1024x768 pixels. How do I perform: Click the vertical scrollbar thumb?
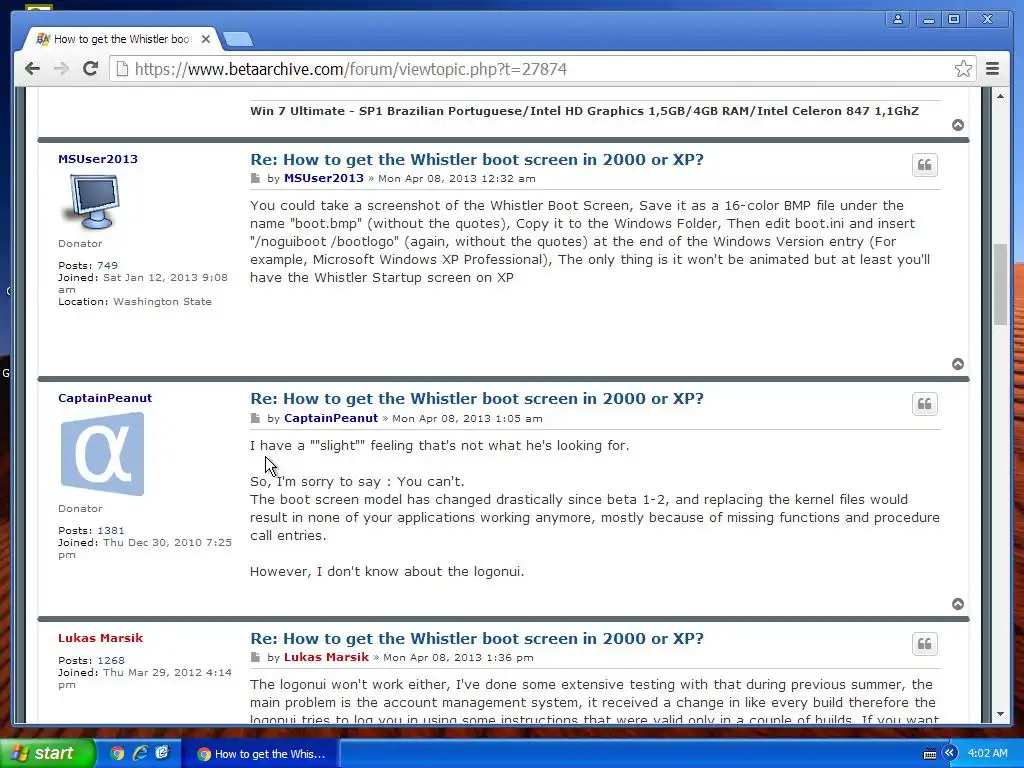pyautogui.click(x=1000, y=283)
